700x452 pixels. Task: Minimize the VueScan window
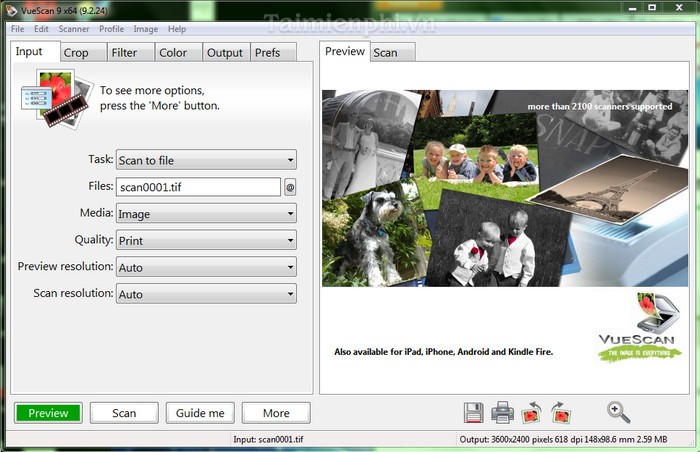[x=632, y=8]
